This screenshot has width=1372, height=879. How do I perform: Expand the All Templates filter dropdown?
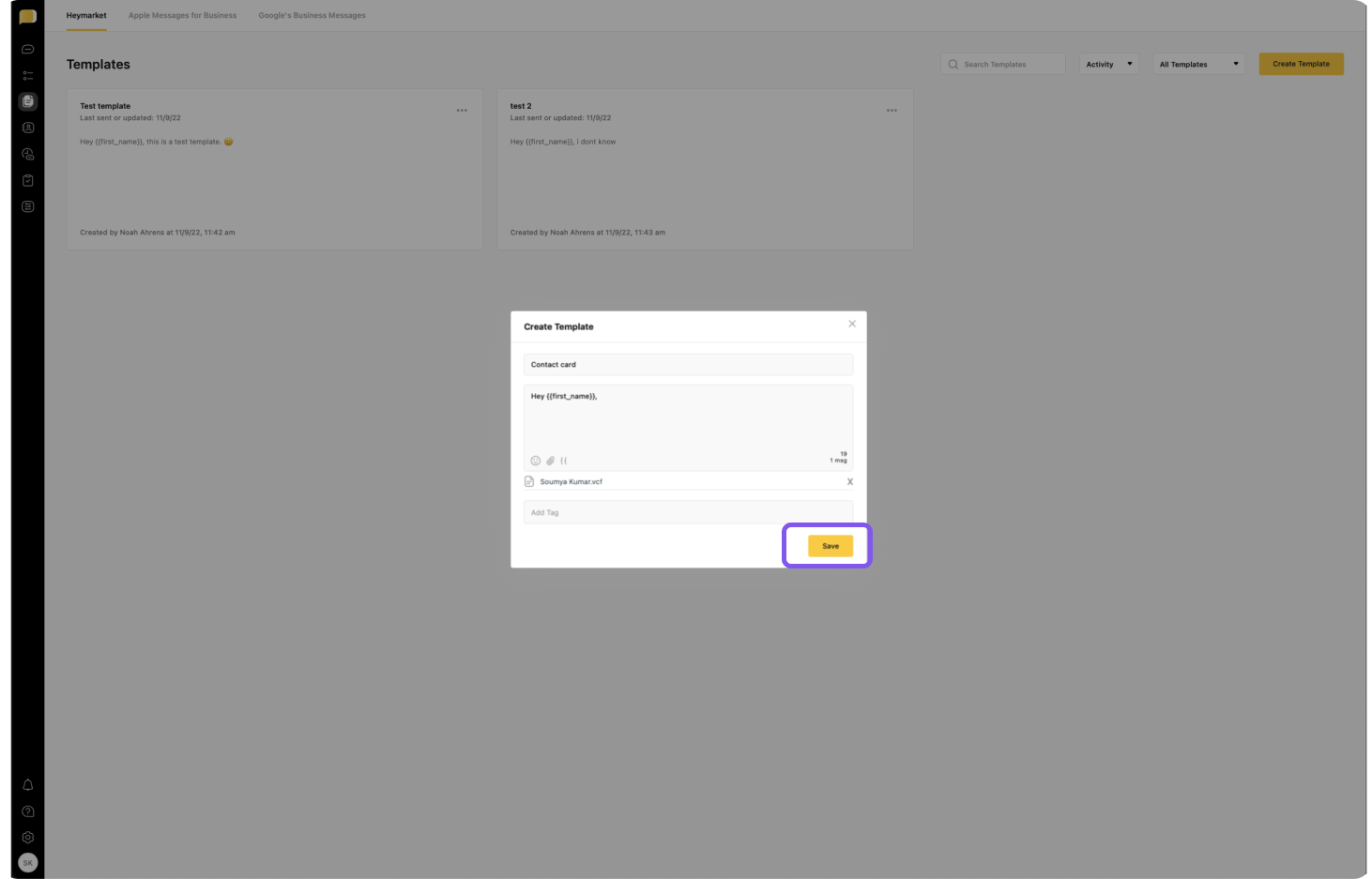click(x=1198, y=65)
